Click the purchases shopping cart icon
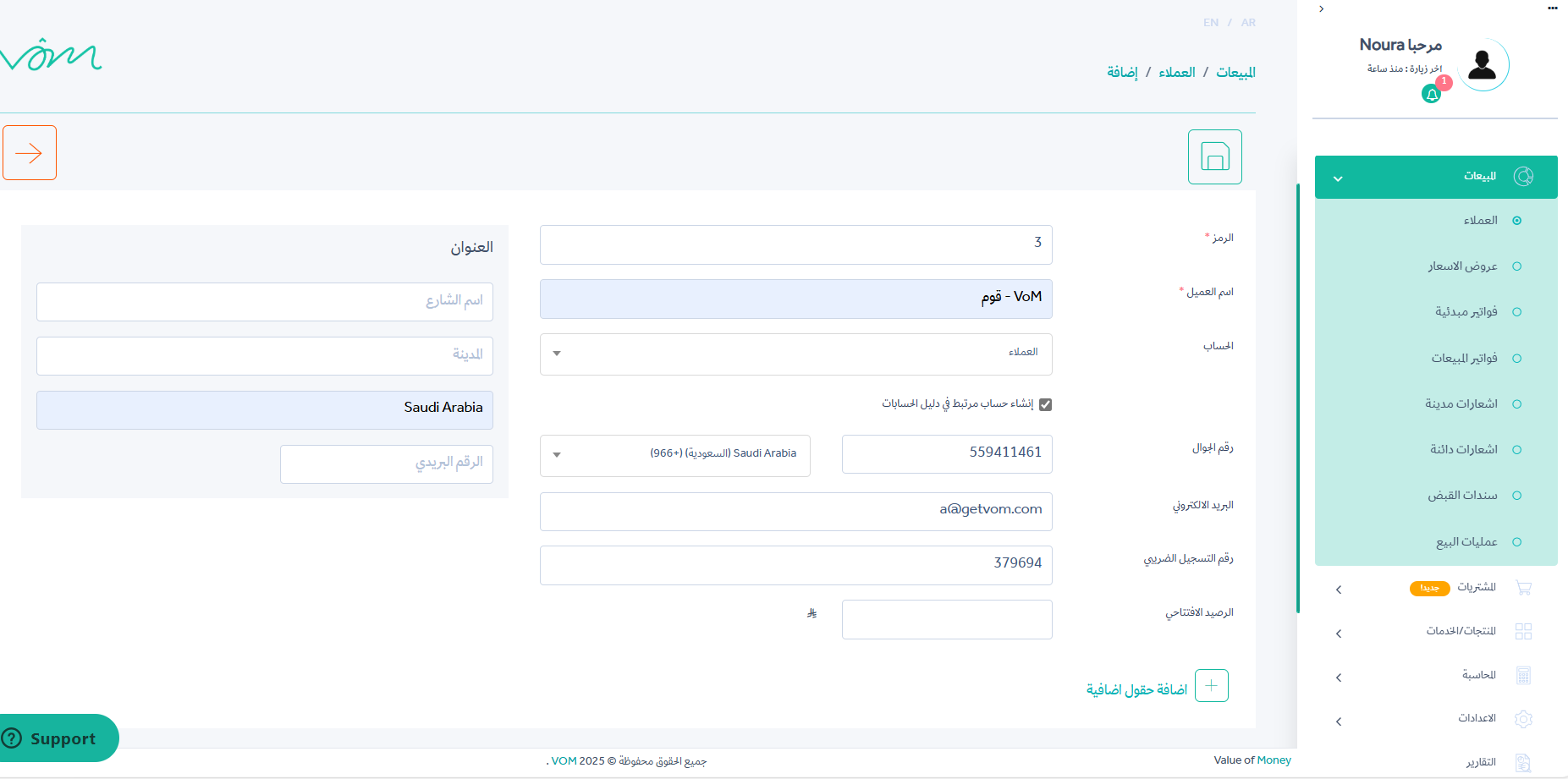This screenshot has height=779, width=1568. (1523, 588)
